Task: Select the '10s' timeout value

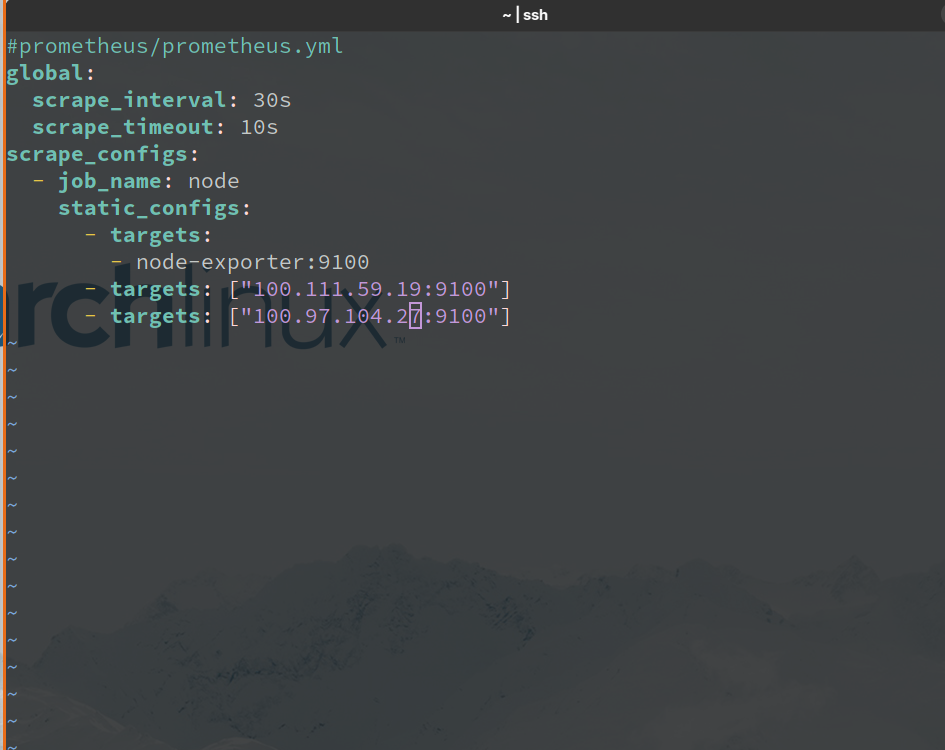Action: [259, 127]
